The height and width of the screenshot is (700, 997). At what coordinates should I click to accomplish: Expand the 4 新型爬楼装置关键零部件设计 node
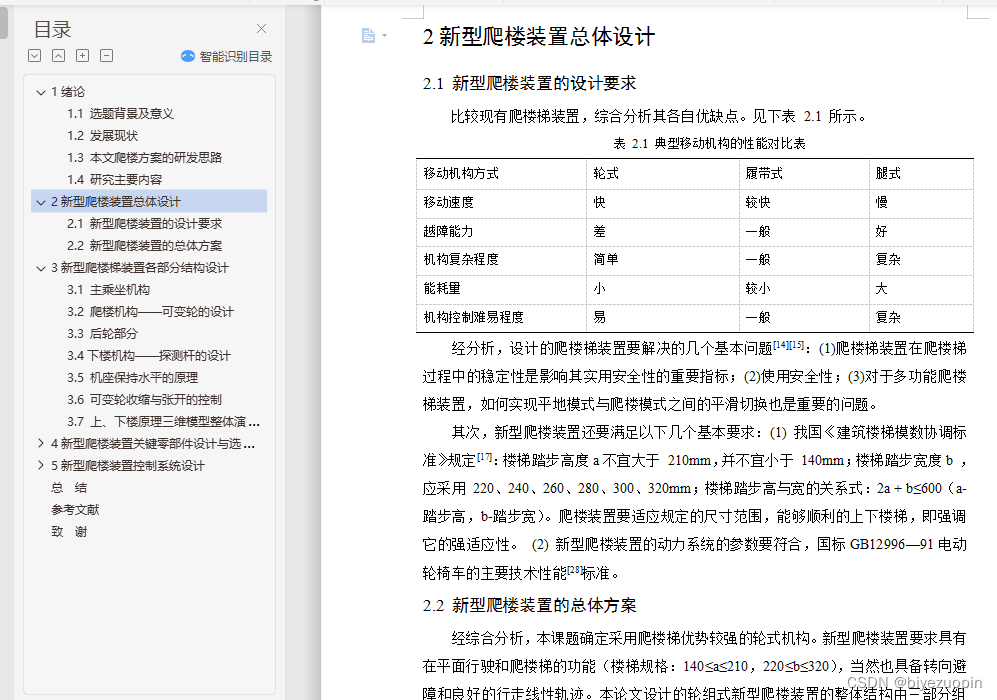[41, 444]
